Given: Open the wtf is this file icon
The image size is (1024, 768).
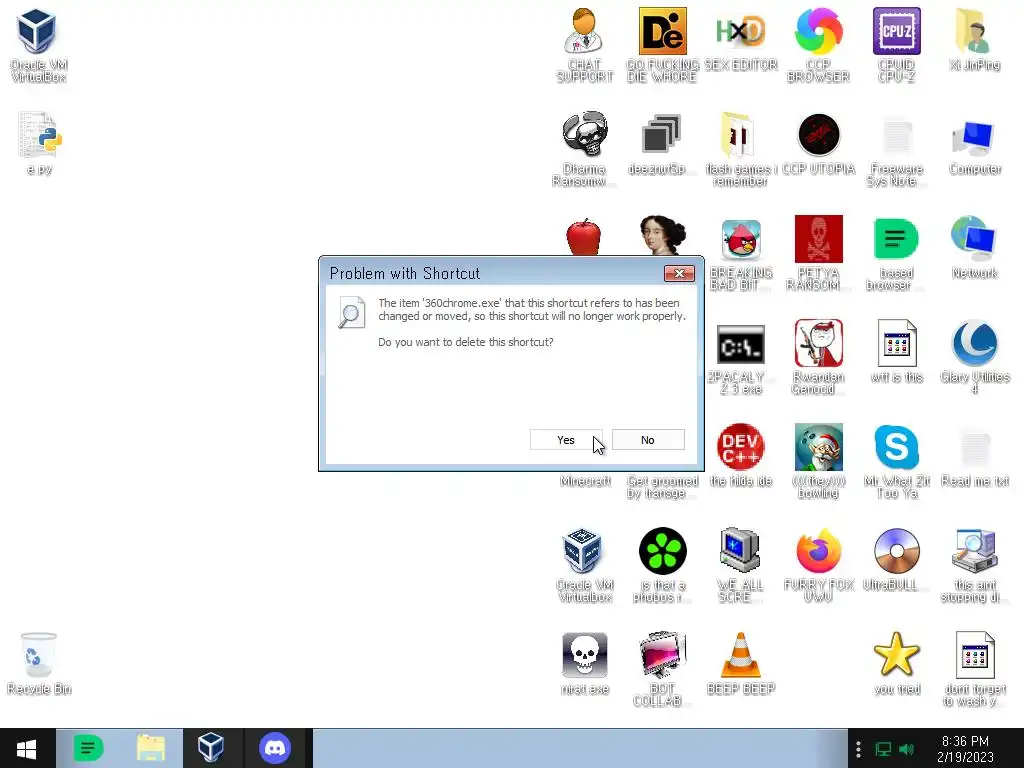Looking at the screenshot, I should point(897,351).
